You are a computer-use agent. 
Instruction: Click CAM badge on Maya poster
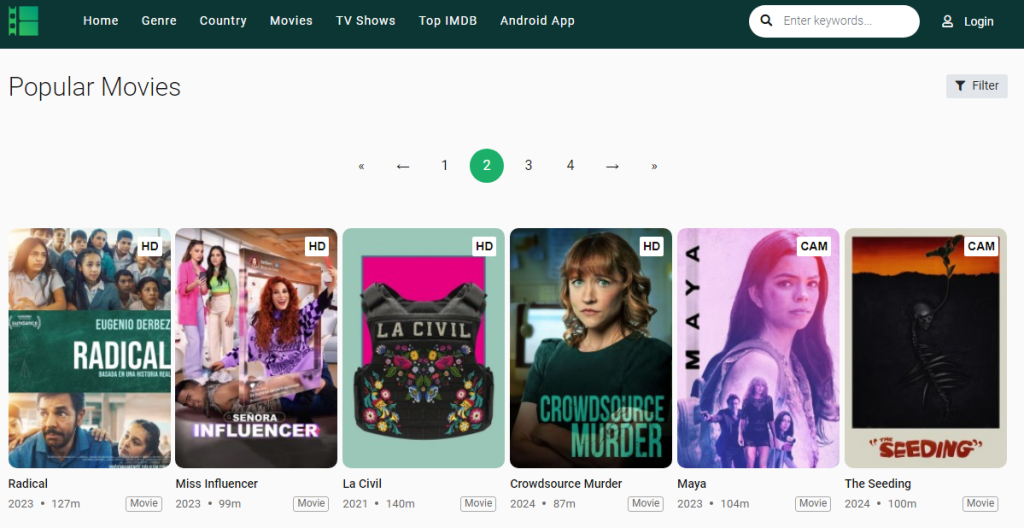[814, 246]
